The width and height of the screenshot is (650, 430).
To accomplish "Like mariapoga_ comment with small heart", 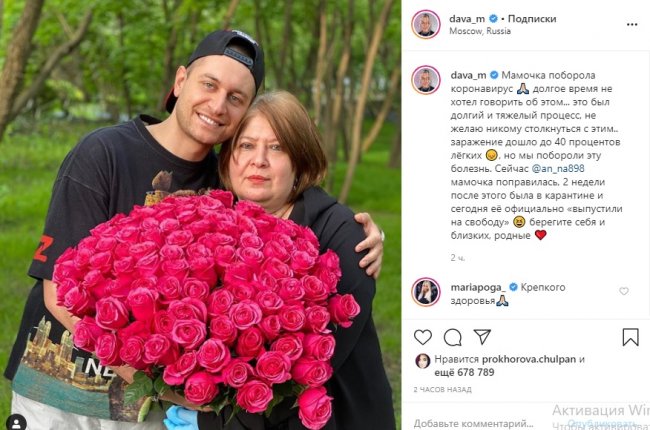I will [624, 291].
